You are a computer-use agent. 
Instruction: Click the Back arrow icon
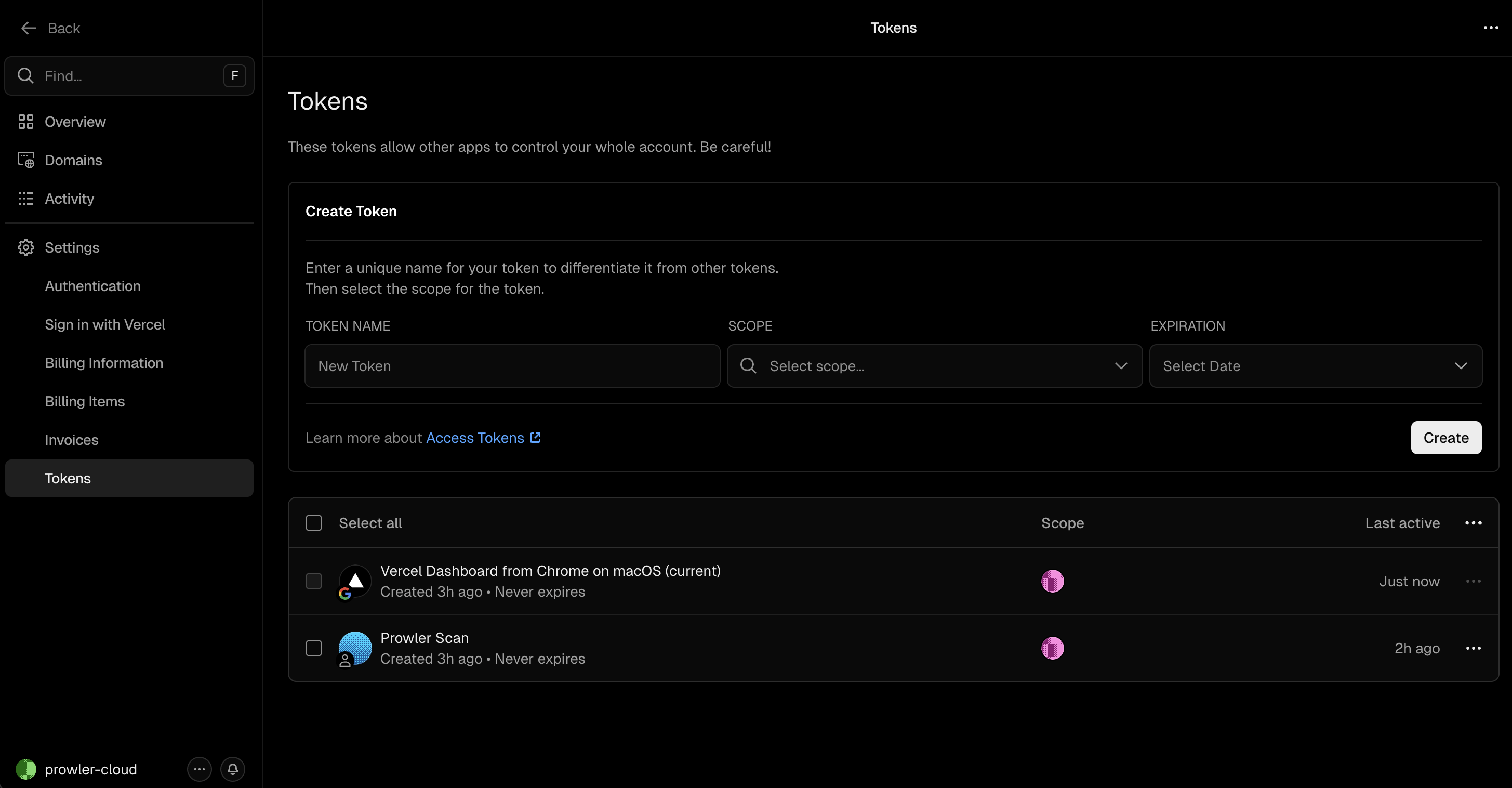28,28
